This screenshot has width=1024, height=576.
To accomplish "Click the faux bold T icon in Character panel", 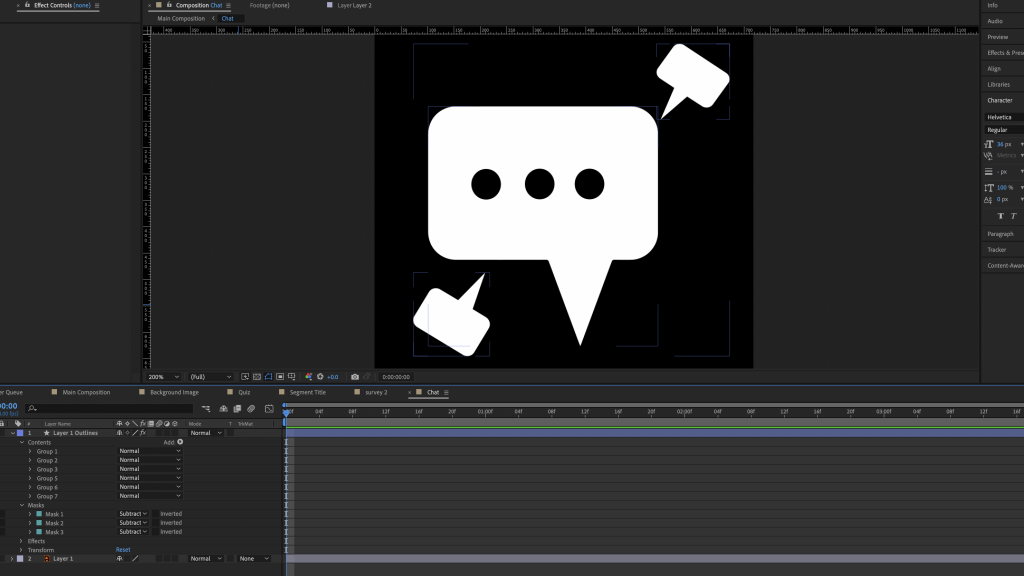I will (x=1000, y=216).
